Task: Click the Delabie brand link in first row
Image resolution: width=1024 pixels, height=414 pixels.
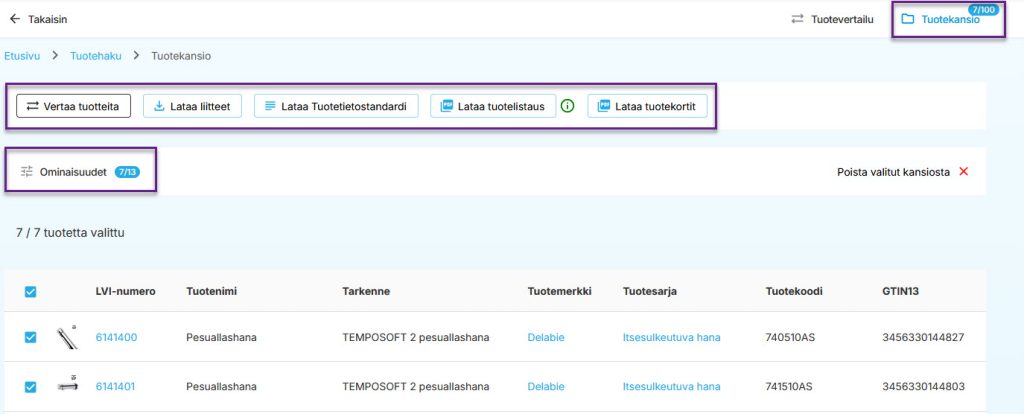Action: coord(546,338)
